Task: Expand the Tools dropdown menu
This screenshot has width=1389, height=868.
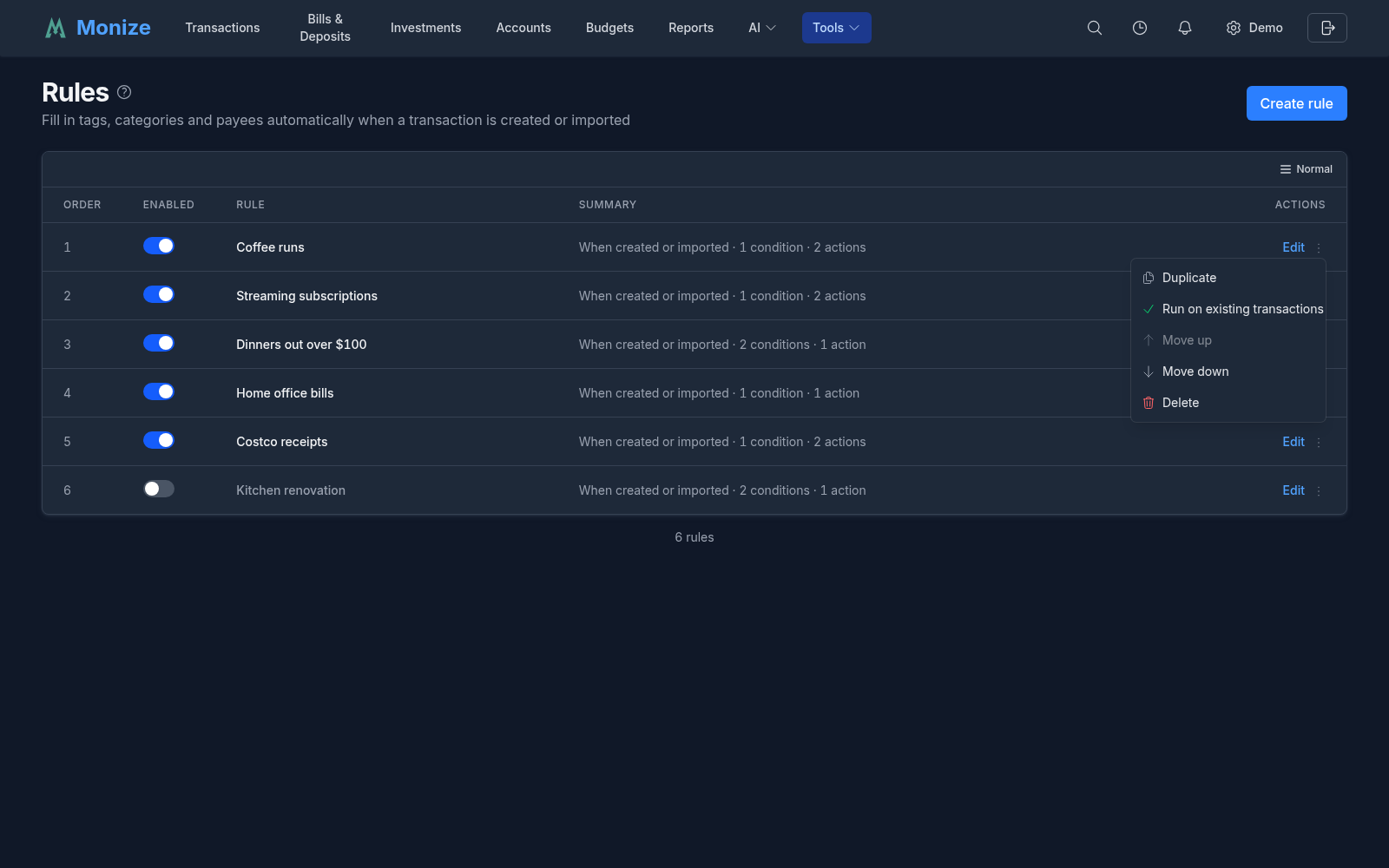Action: tap(836, 28)
